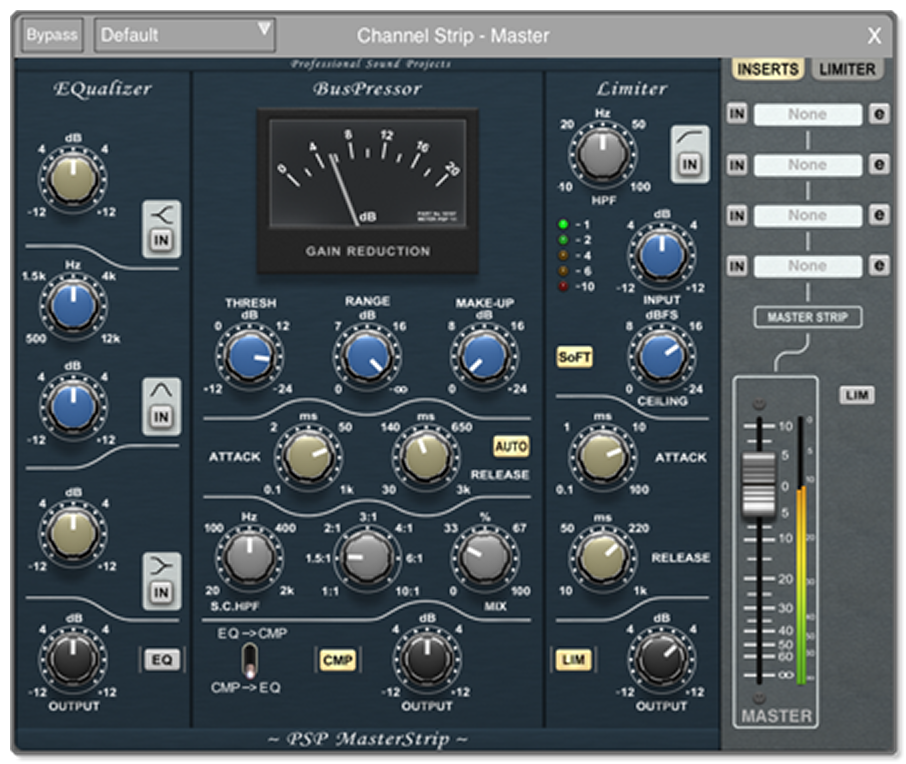Click the Equalizer bottom band gain knob
The height and width of the screenshot is (764, 906).
pos(73,532)
